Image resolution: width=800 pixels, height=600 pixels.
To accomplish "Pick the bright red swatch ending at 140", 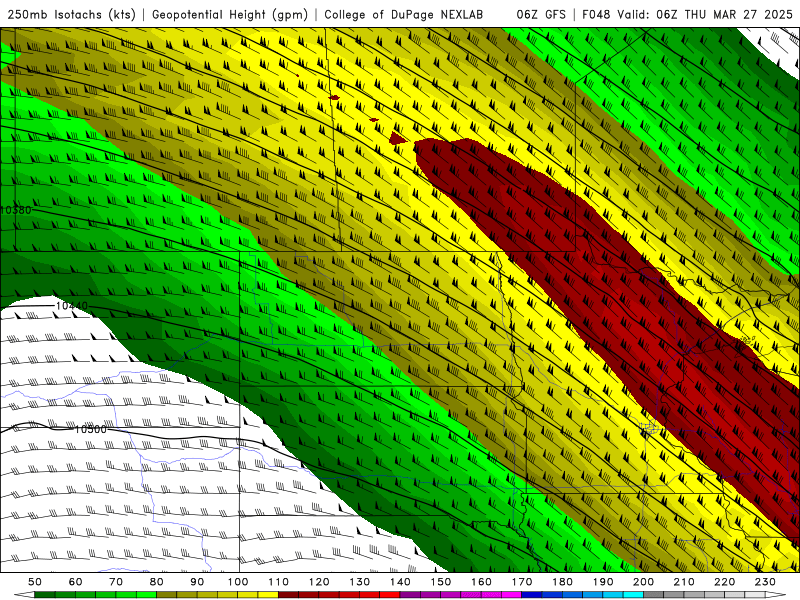I will 390,595.
